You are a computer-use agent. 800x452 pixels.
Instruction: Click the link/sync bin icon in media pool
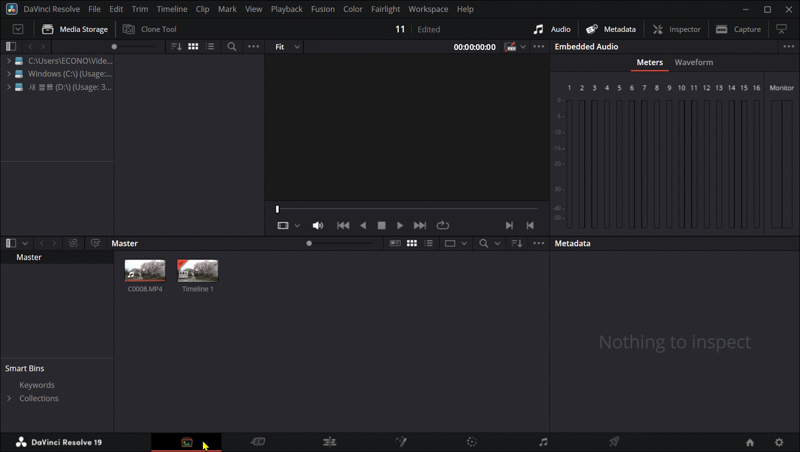click(x=73, y=243)
